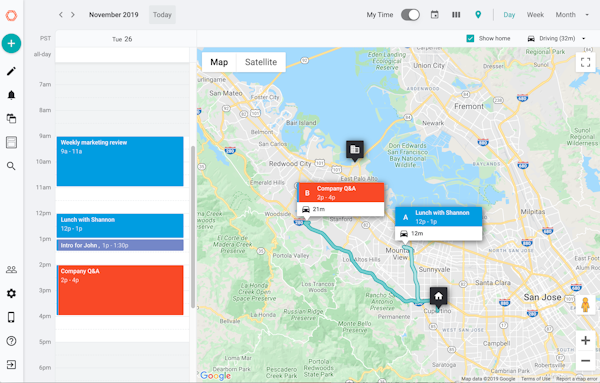Screen dimensions: 600x383
Task: Click the teal plus create button
Action: pyautogui.click(x=11, y=43)
